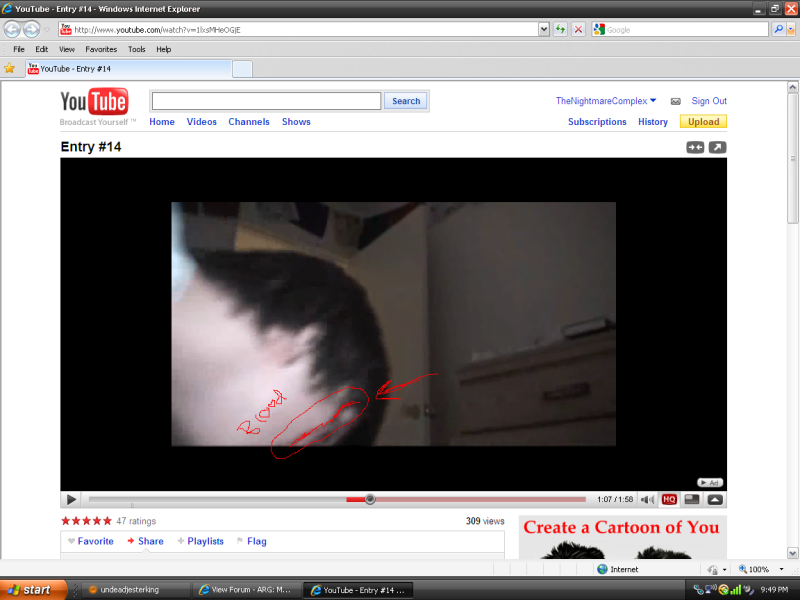Screen dimensions: 800x600
Task: Open recent pages dropdown beside Forward button
Action: (x=46, y=30)
